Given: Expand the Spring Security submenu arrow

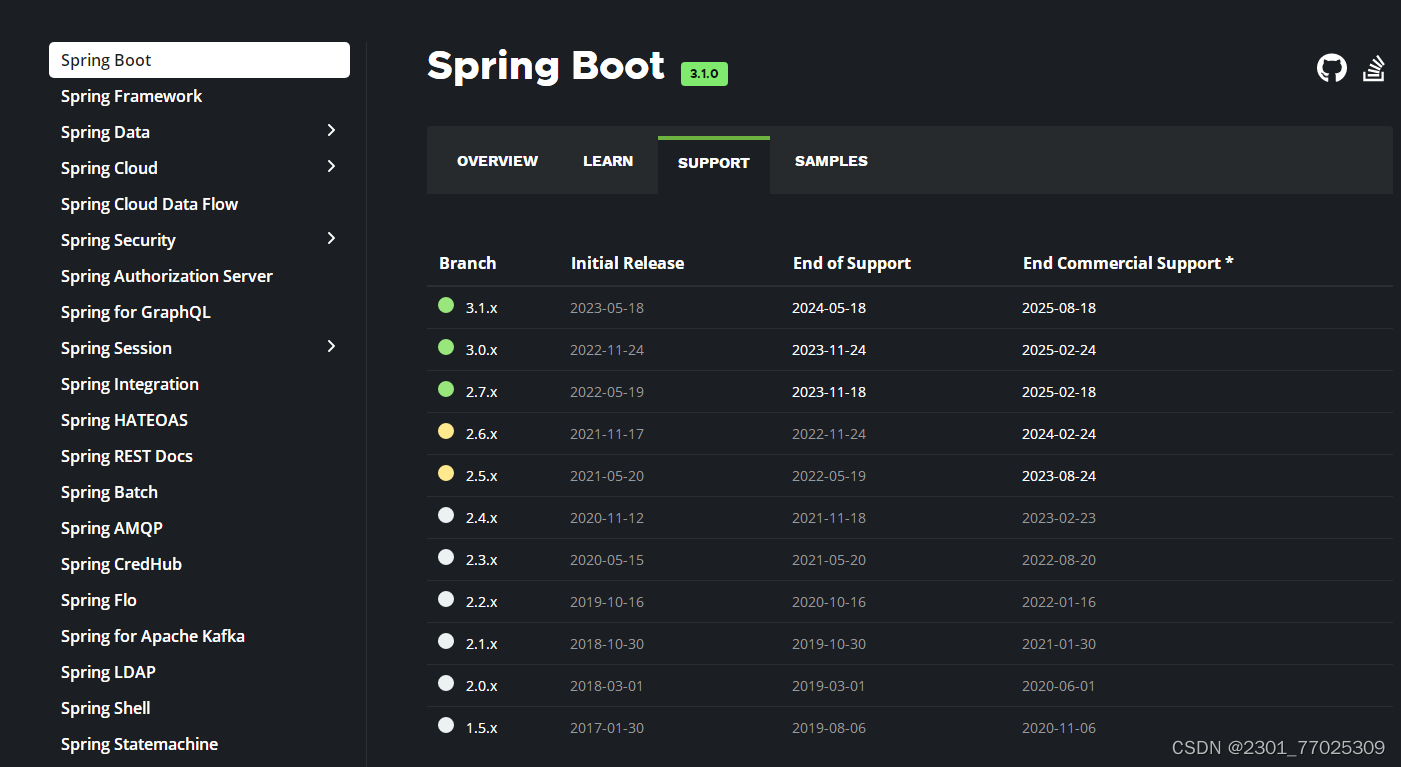Looking at the screenshot, I should click(331, 238).
